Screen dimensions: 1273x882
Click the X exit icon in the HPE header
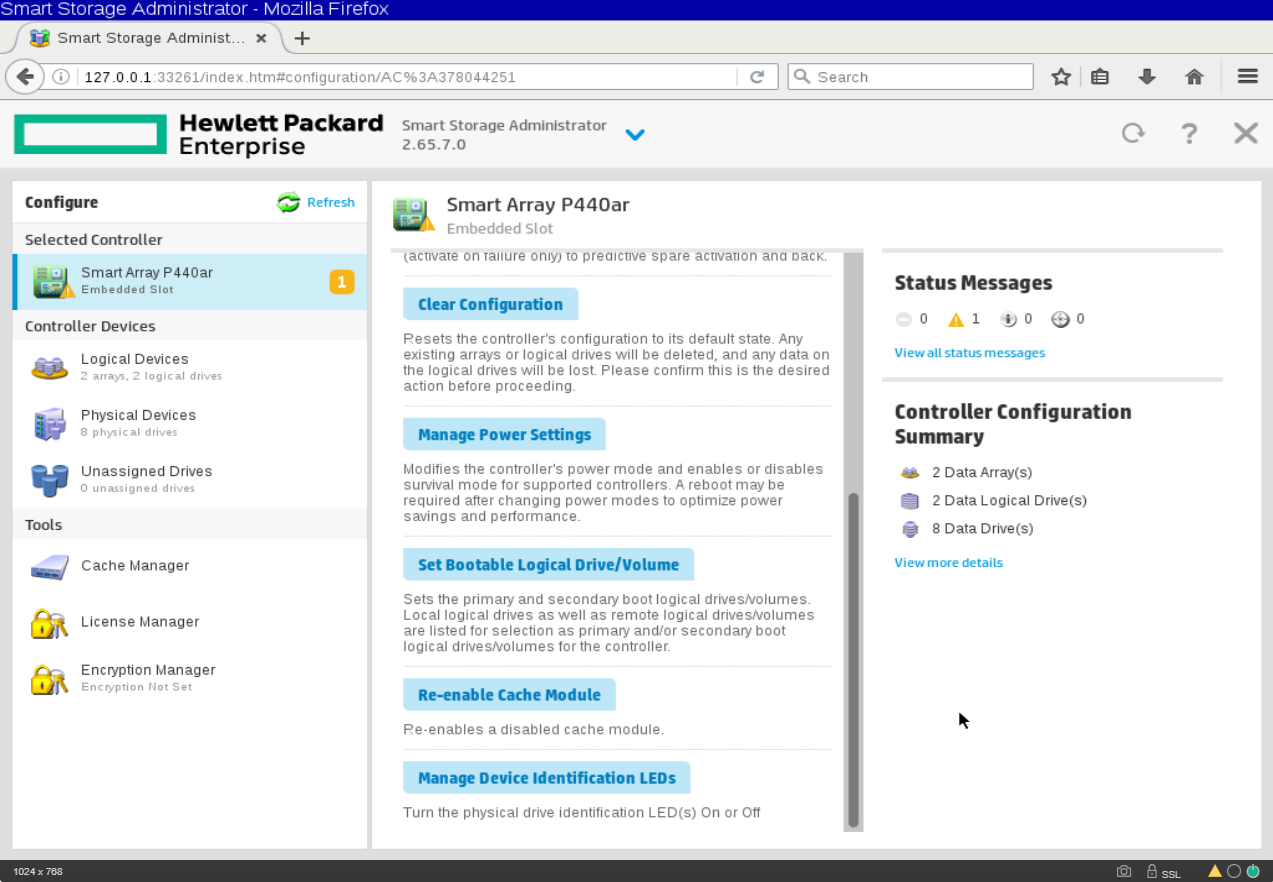point(1245,133)
